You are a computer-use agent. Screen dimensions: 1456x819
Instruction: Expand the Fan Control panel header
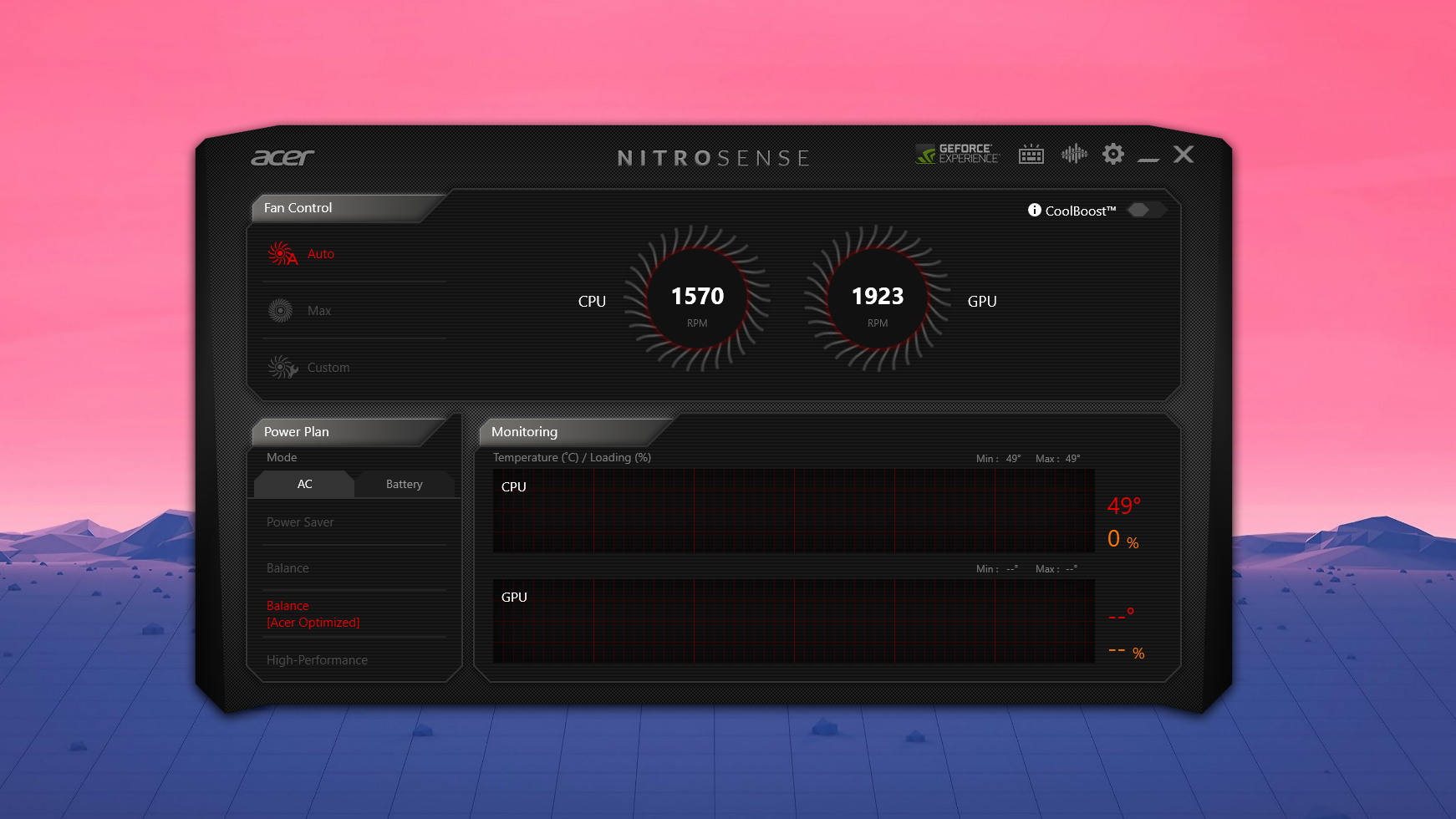(297, 208)
